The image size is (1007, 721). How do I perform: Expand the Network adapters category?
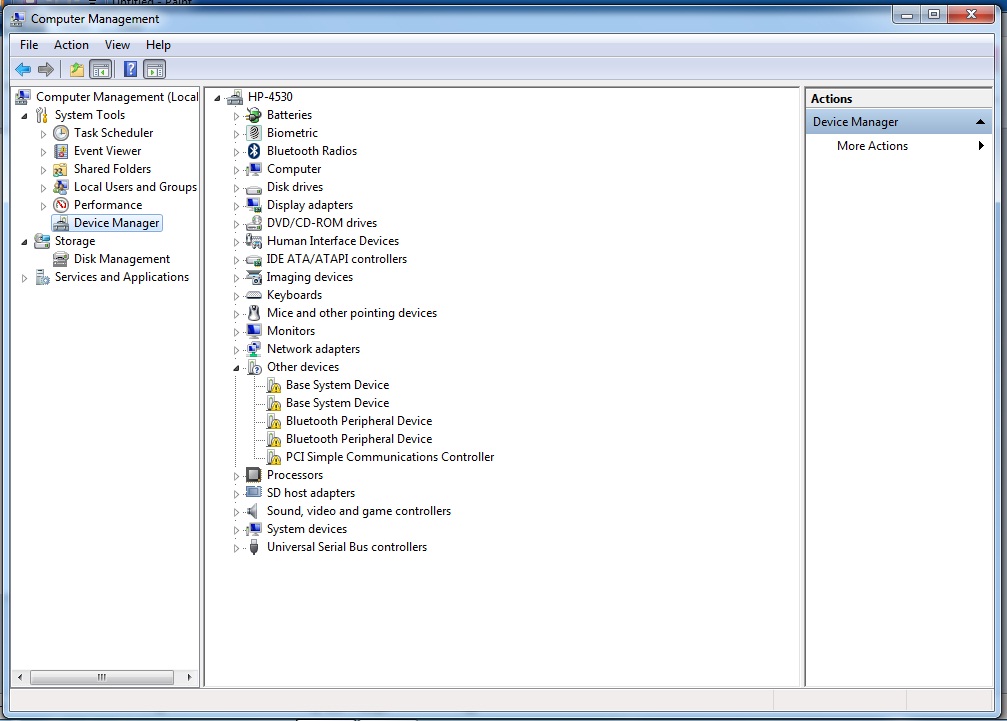click(235, 349)
